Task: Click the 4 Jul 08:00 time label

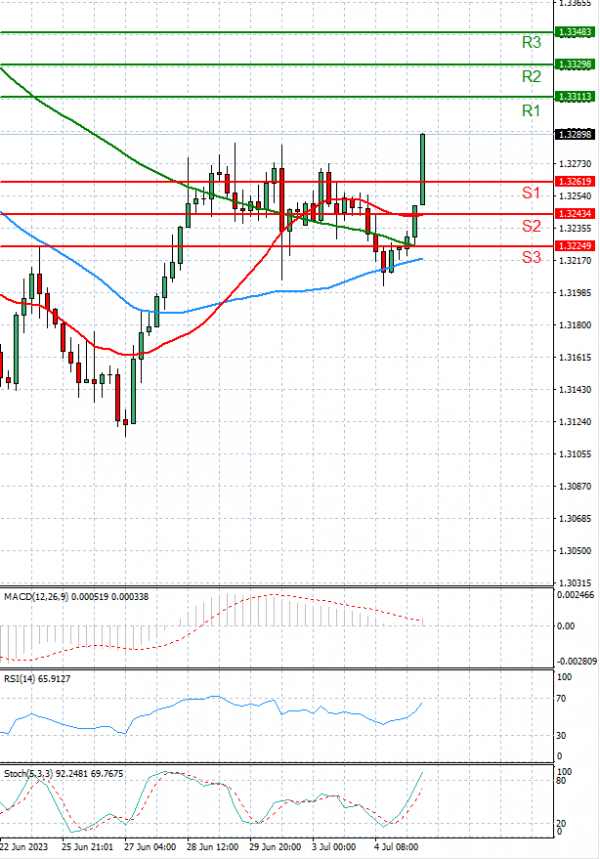Action: tap(397, 847)
